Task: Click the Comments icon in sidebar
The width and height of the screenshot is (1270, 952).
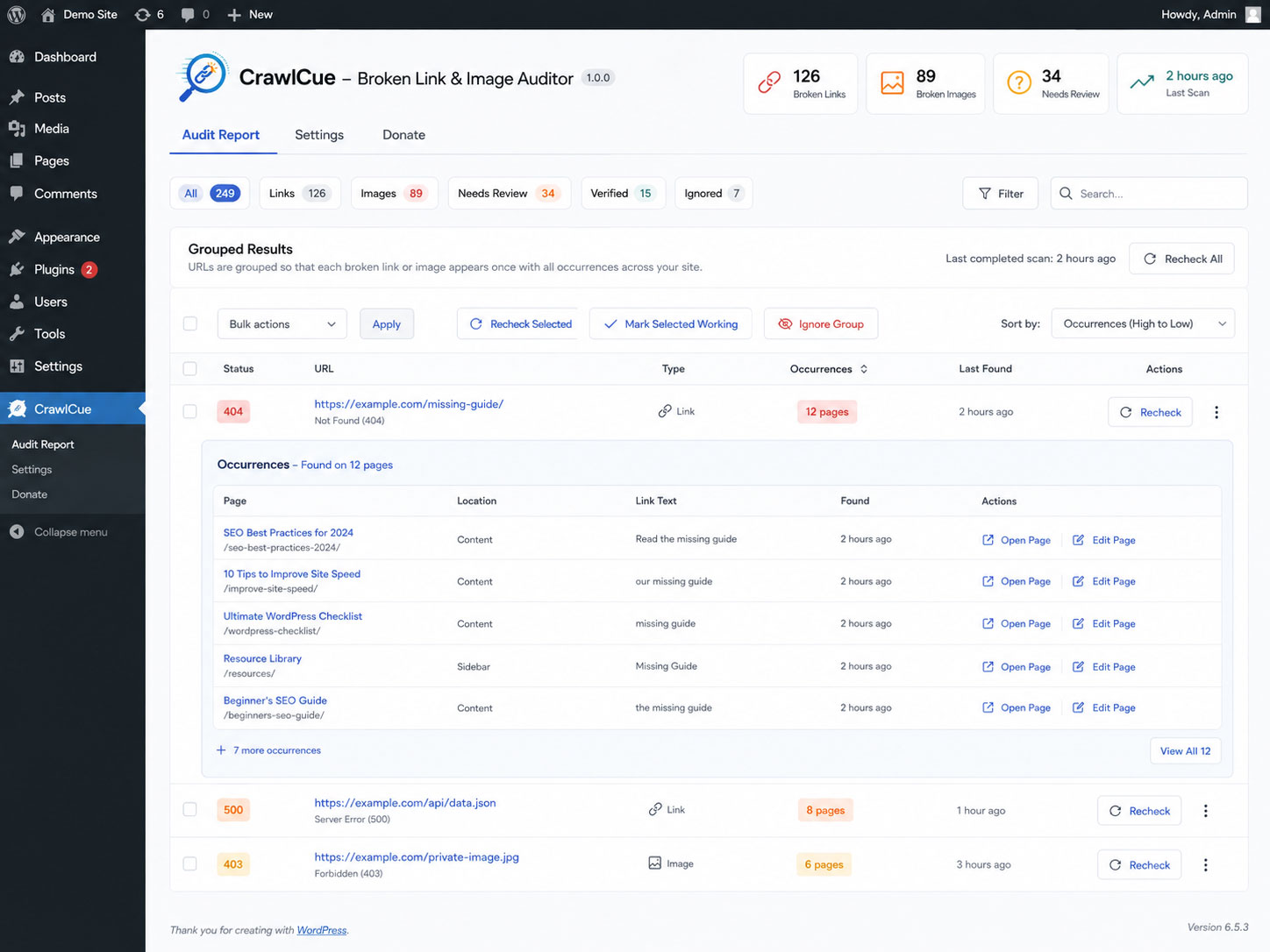Action: pos(17,194)
